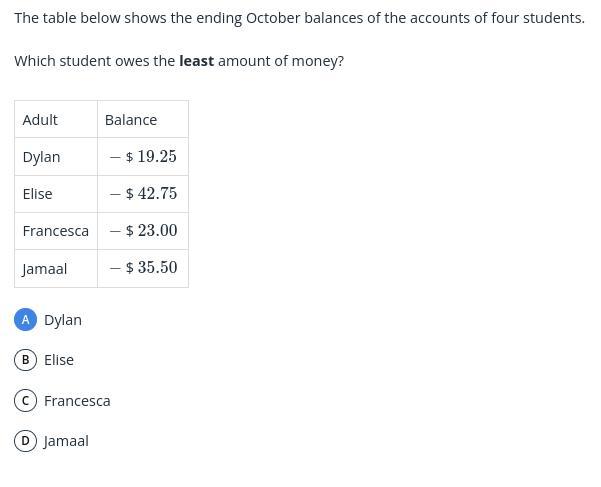The image size is (601, 487).
Task: Click the Dylan answer option label
Action: tap(63, 320)
